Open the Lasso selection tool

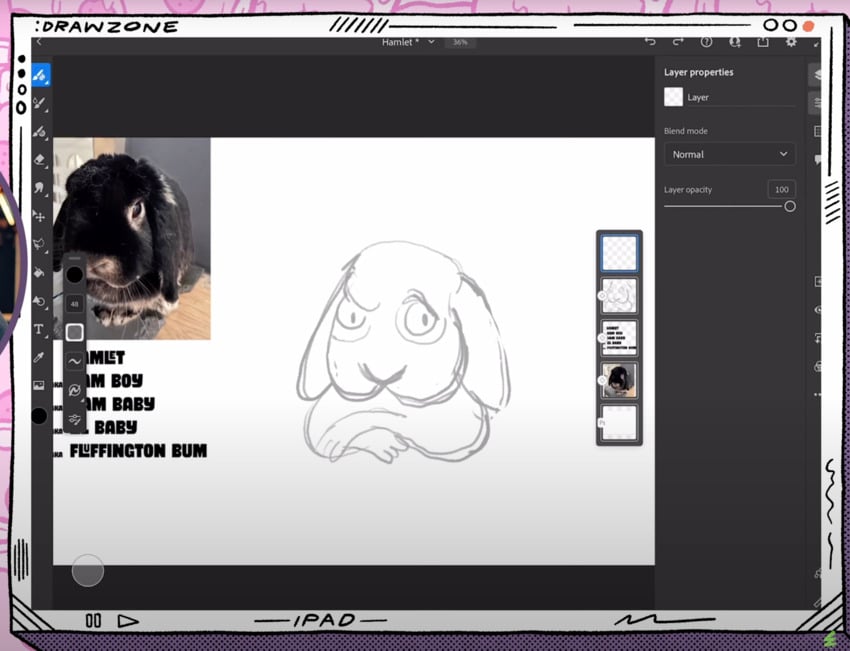click(x=42, y=243)
